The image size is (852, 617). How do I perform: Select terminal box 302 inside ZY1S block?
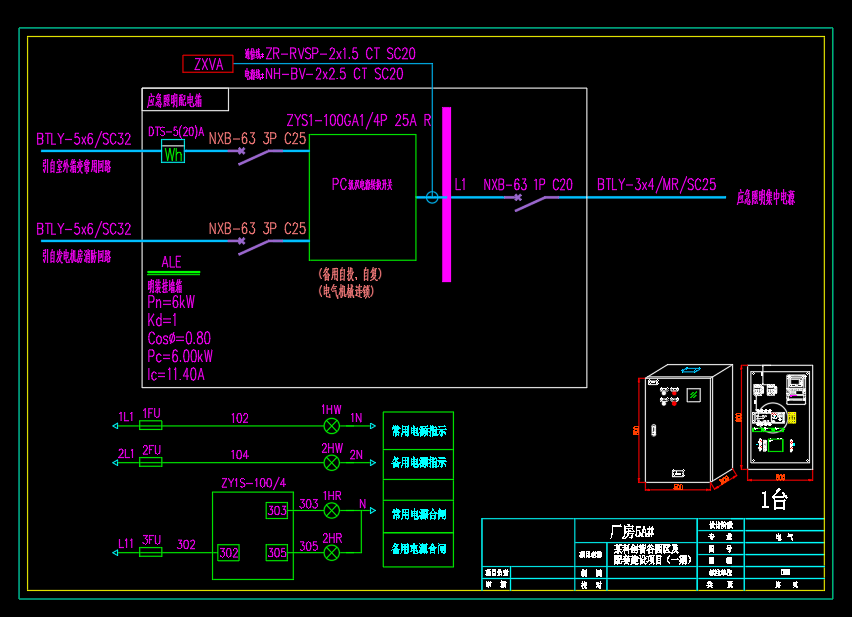tap(228, 553)
